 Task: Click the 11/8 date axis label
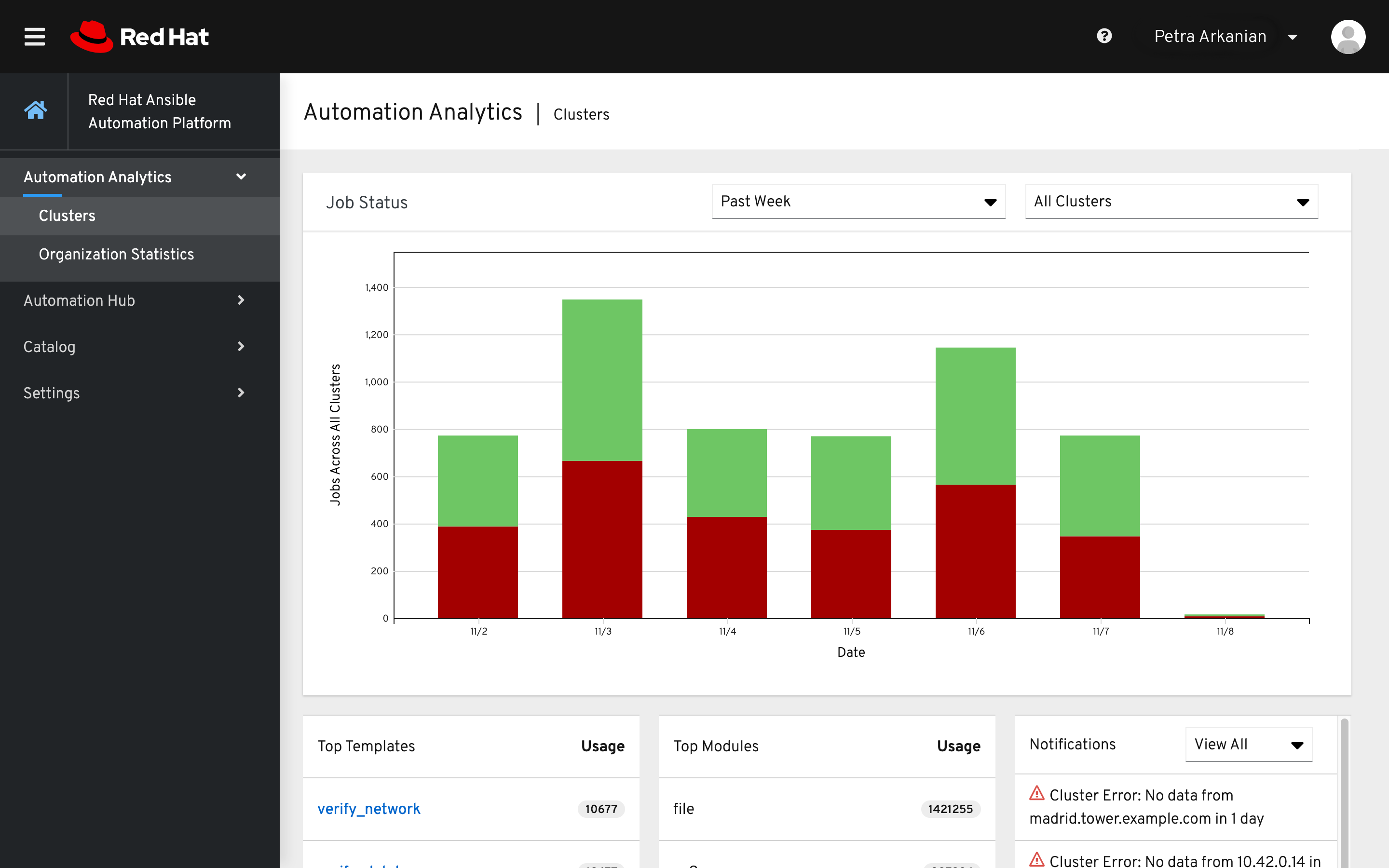[x=1225, y=632]
